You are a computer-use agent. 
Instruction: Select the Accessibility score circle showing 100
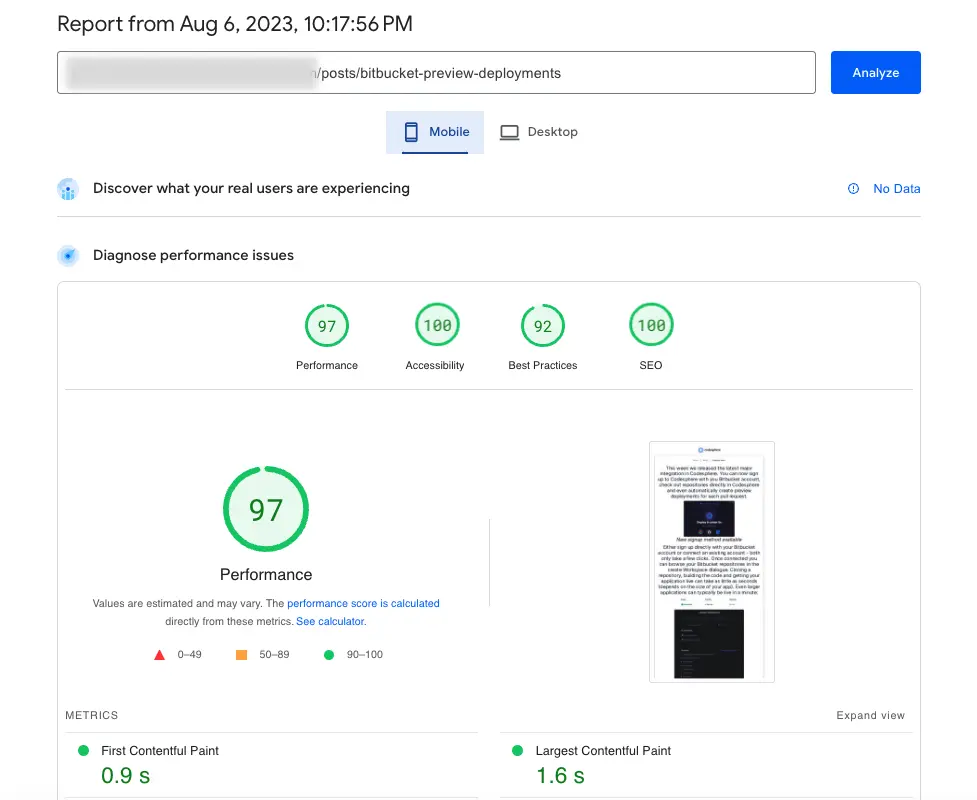(x=435, y=325)
